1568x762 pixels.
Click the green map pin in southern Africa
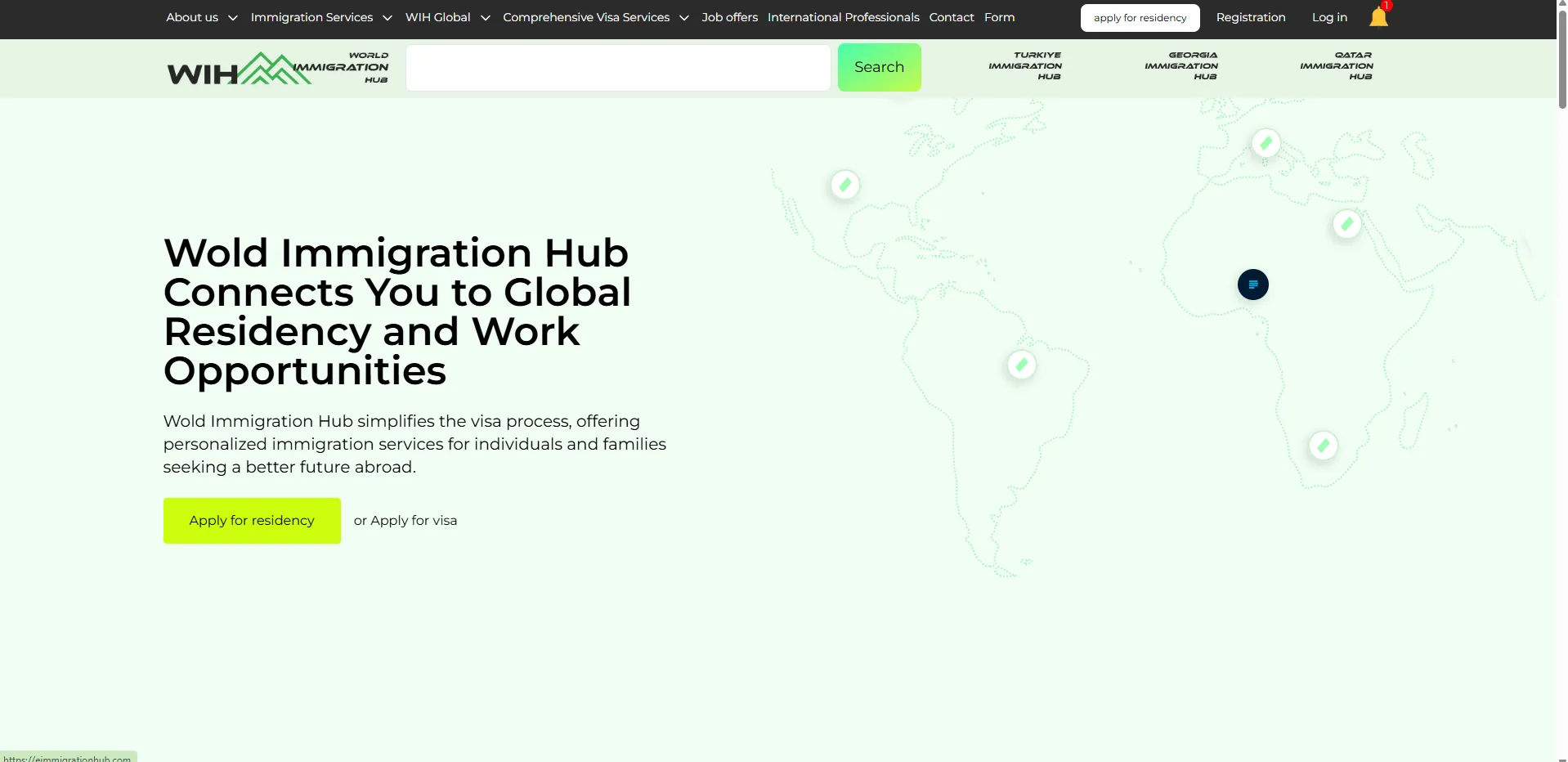click(x=1323, y=446)
